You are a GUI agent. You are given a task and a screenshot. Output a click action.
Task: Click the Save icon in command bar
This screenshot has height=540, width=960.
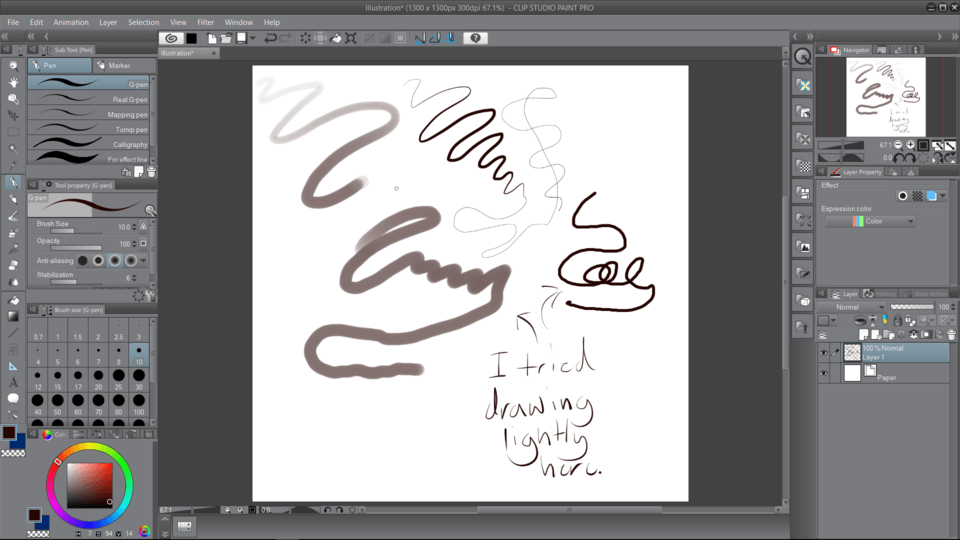[242, 38]
